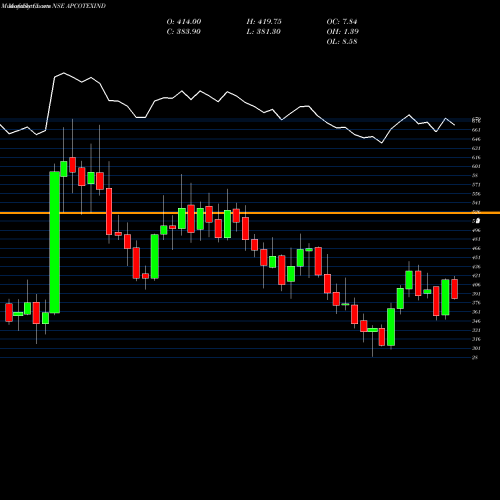Select the open value O: 414.00
Screen dimensions: 500x500
pyautogui.click(x=184, y=22)
